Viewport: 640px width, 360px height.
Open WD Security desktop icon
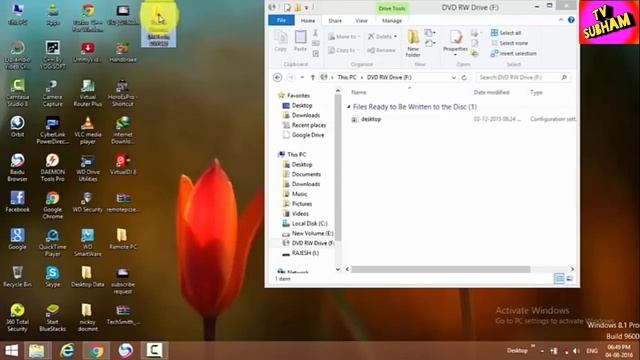coord(87,202)
